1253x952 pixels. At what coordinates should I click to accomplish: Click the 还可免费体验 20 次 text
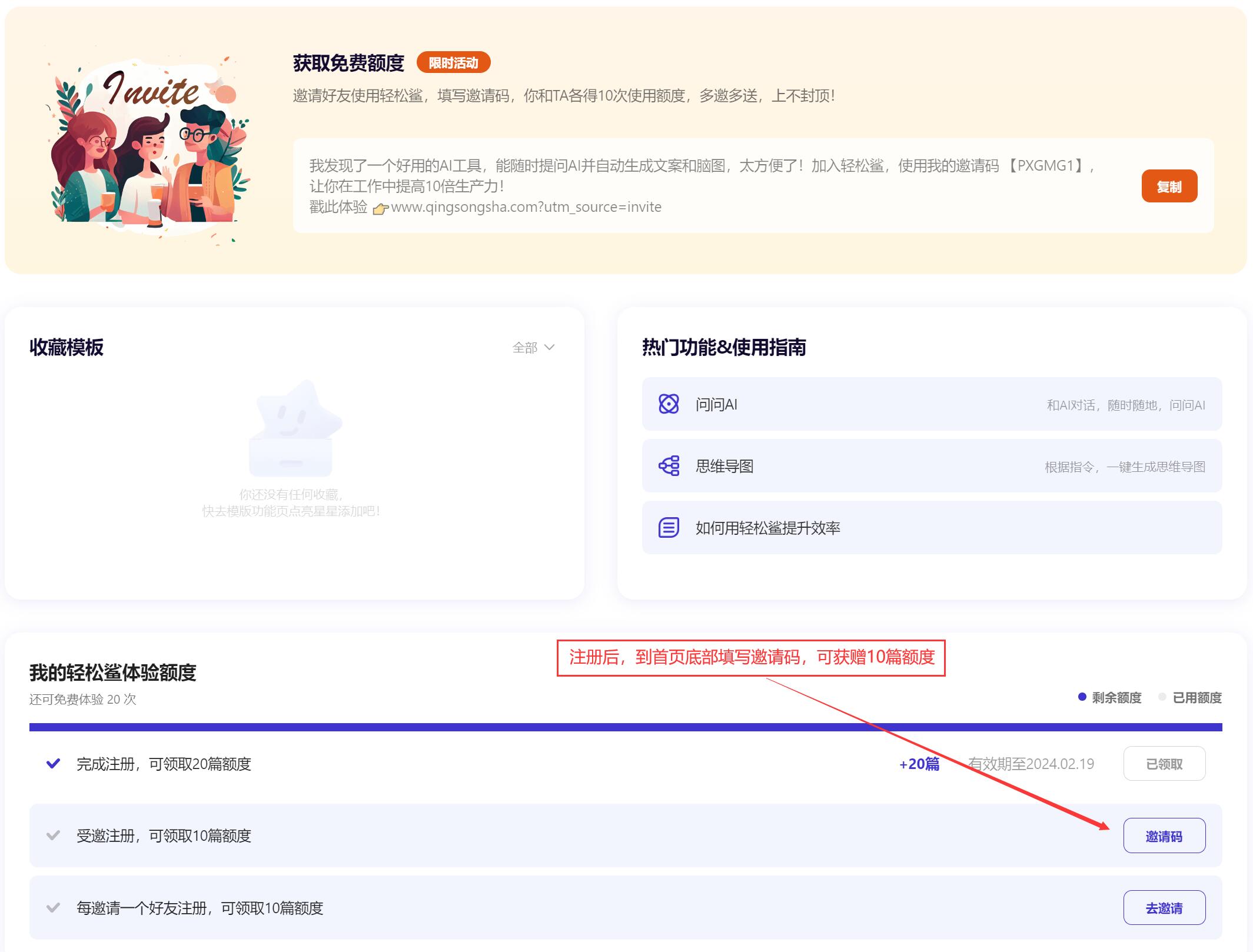(83, 699)
